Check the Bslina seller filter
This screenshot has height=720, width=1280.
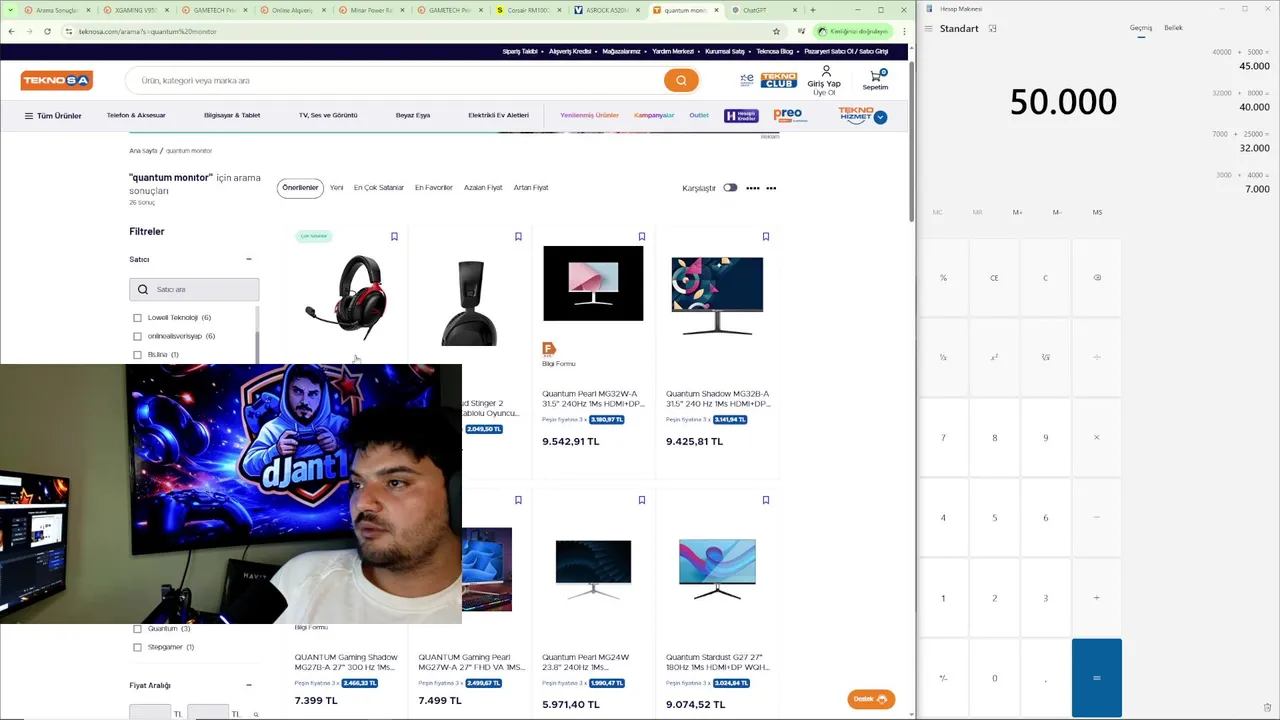(138, 355)
